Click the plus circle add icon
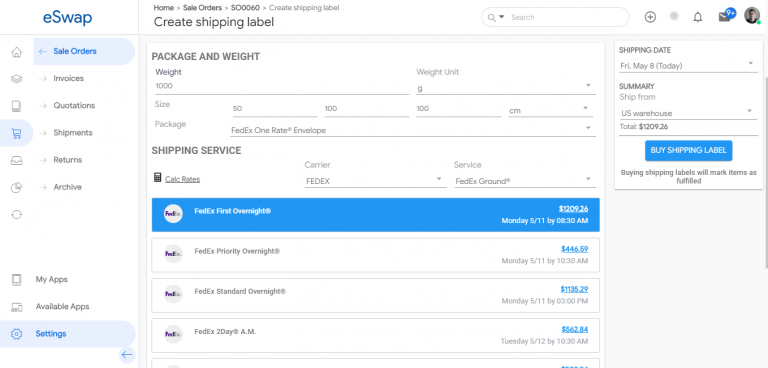768x368 pixels. click(650, 17)
